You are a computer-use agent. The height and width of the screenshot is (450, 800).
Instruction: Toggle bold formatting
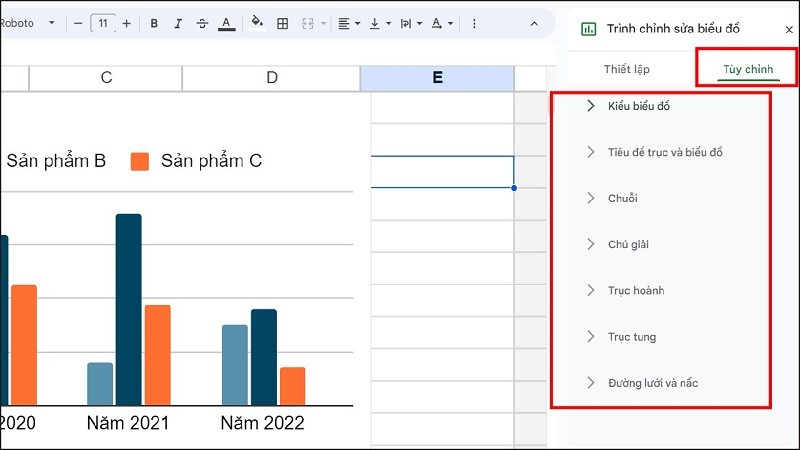pyautogui.click(x=154, y=23)
